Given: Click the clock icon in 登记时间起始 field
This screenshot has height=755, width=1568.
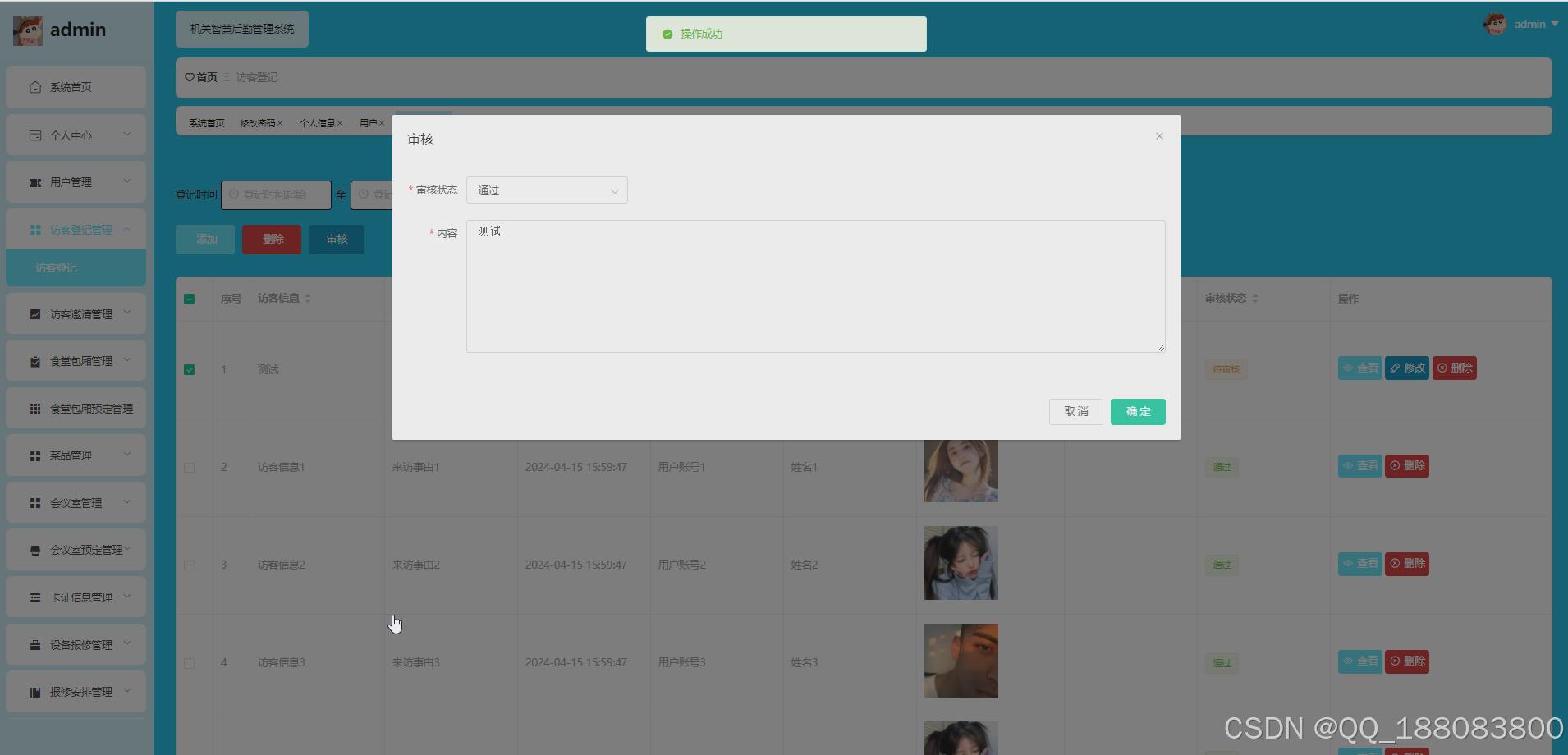Looking at the screenshot, I should tap(234, 194).
